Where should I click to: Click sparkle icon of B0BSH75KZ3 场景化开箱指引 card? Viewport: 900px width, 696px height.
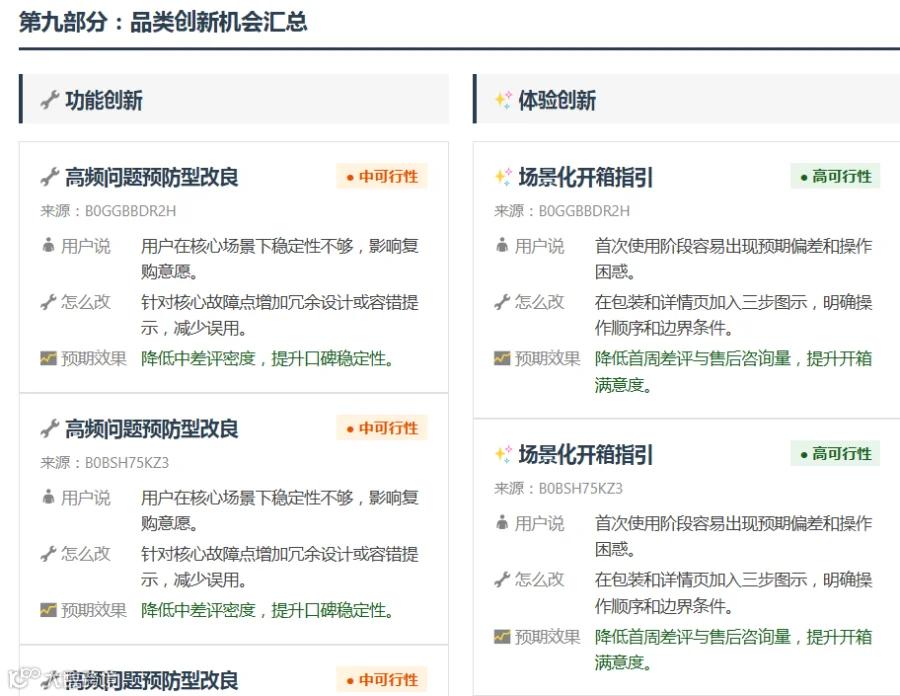[x=503, y=454]
